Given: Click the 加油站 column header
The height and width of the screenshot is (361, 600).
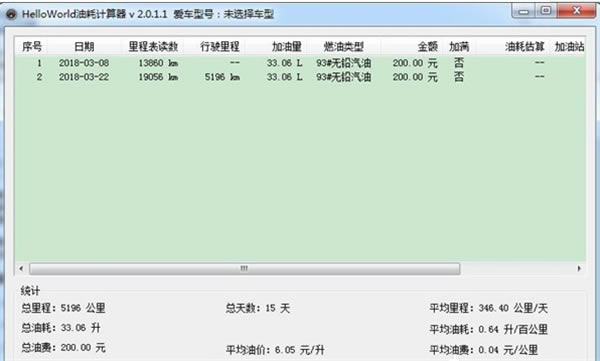Looking at the screenshot, I should (569, 47).
